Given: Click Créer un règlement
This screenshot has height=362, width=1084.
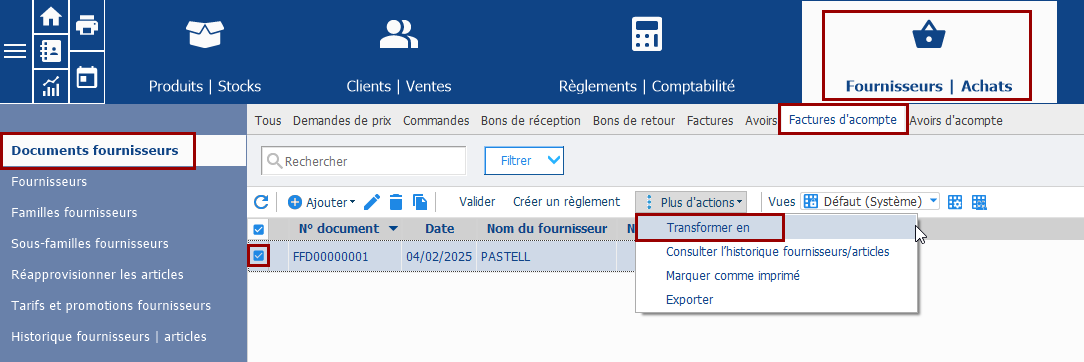Looking at the screenshot, I should tap(566, 202).
